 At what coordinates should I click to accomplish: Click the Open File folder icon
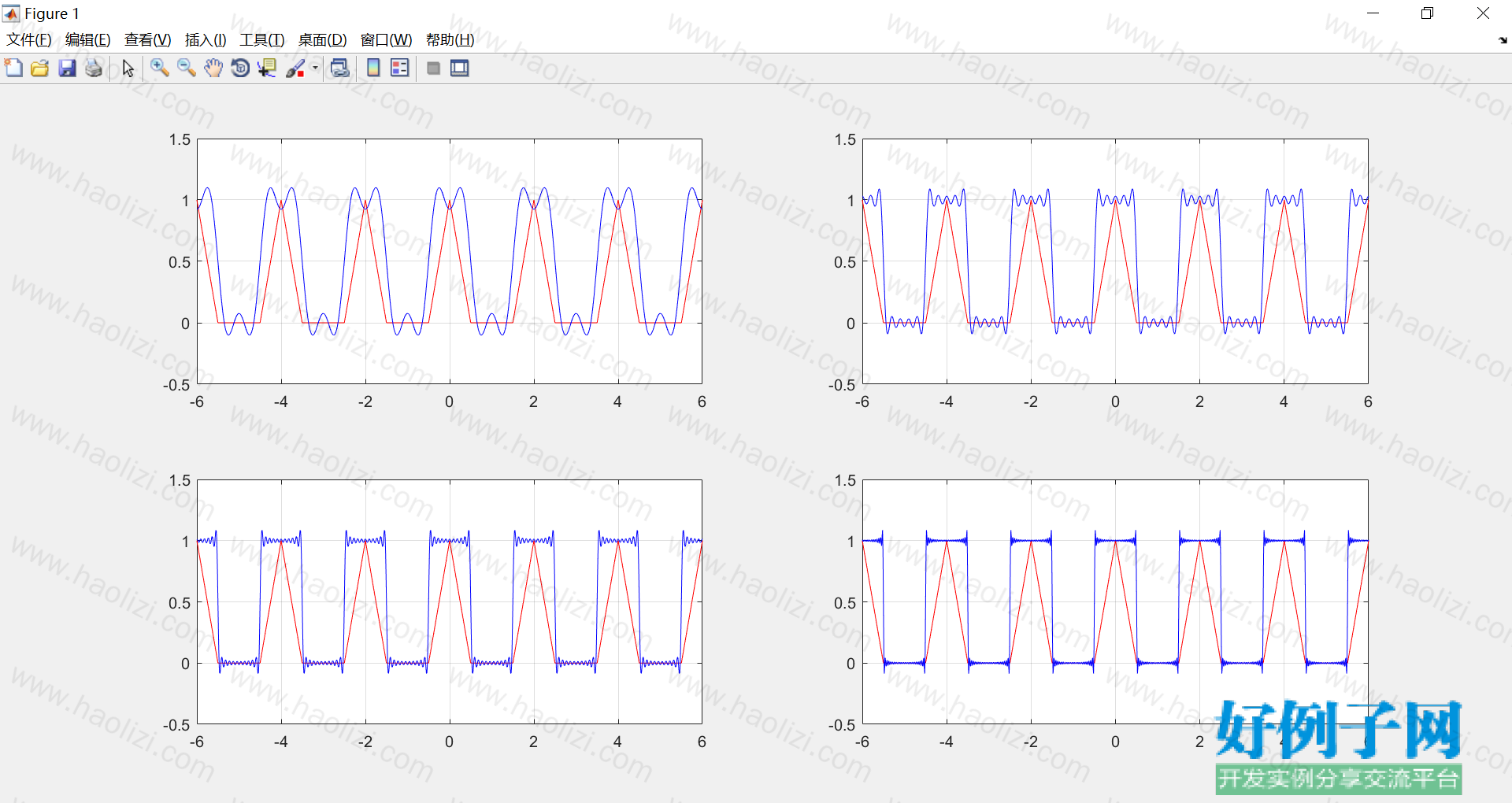tap(40, 68)
